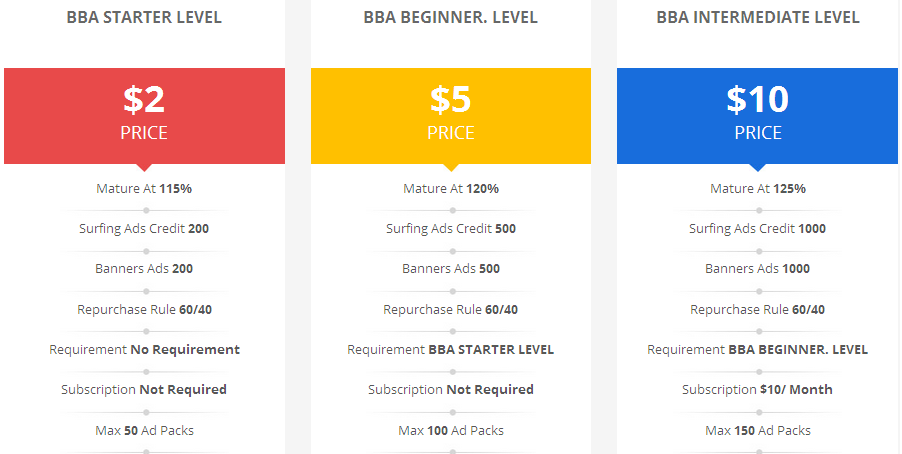Select the "Max 50 Ad Packs" row
902x454 pixels.
point(144,430)
